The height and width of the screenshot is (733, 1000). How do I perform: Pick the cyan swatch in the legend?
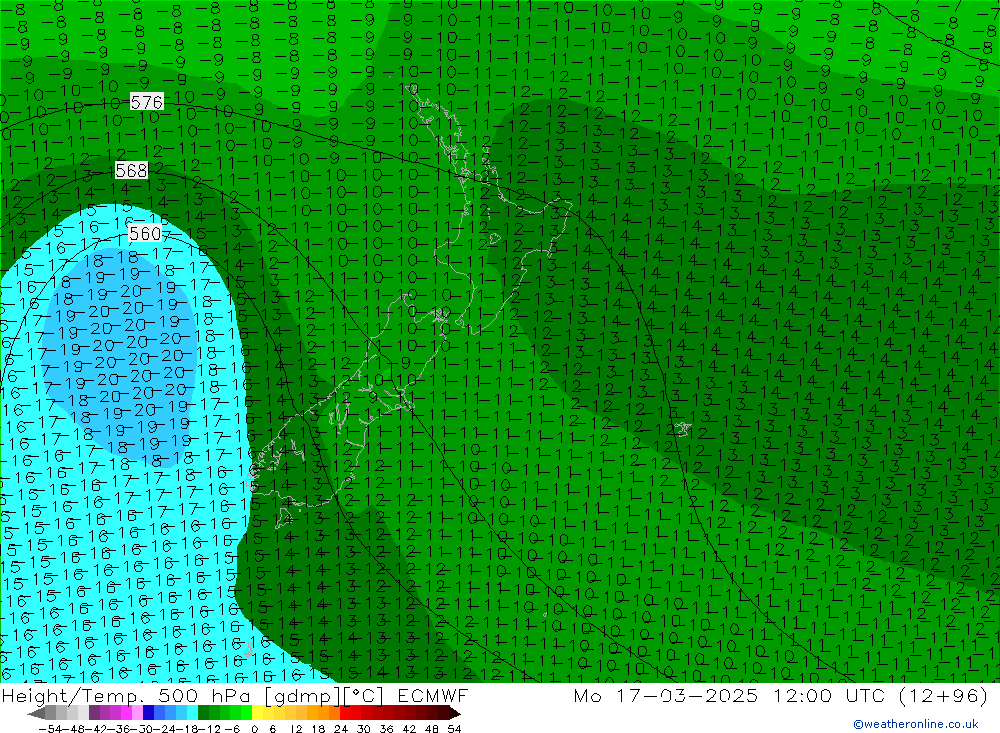pyautogui.click(x=192, y=713)
